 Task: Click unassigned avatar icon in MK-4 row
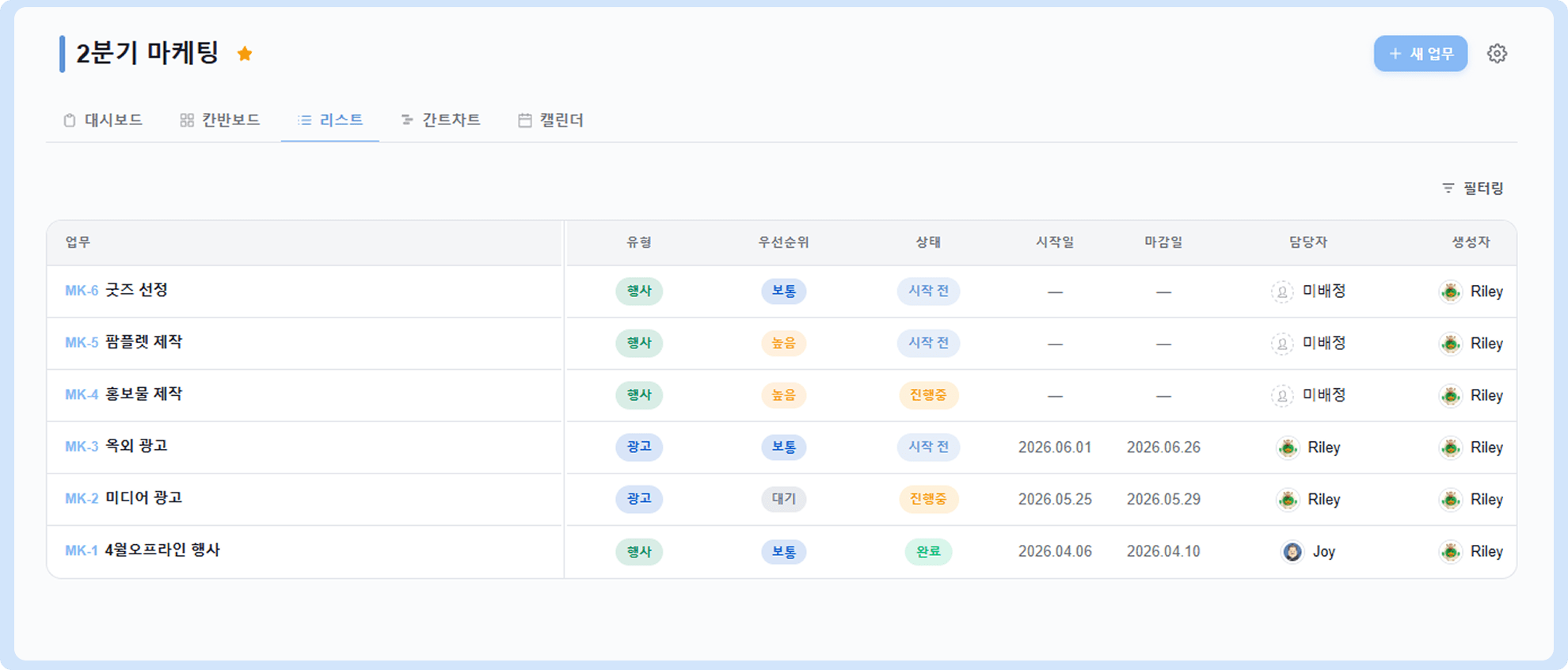click(x=1282, y=395)
